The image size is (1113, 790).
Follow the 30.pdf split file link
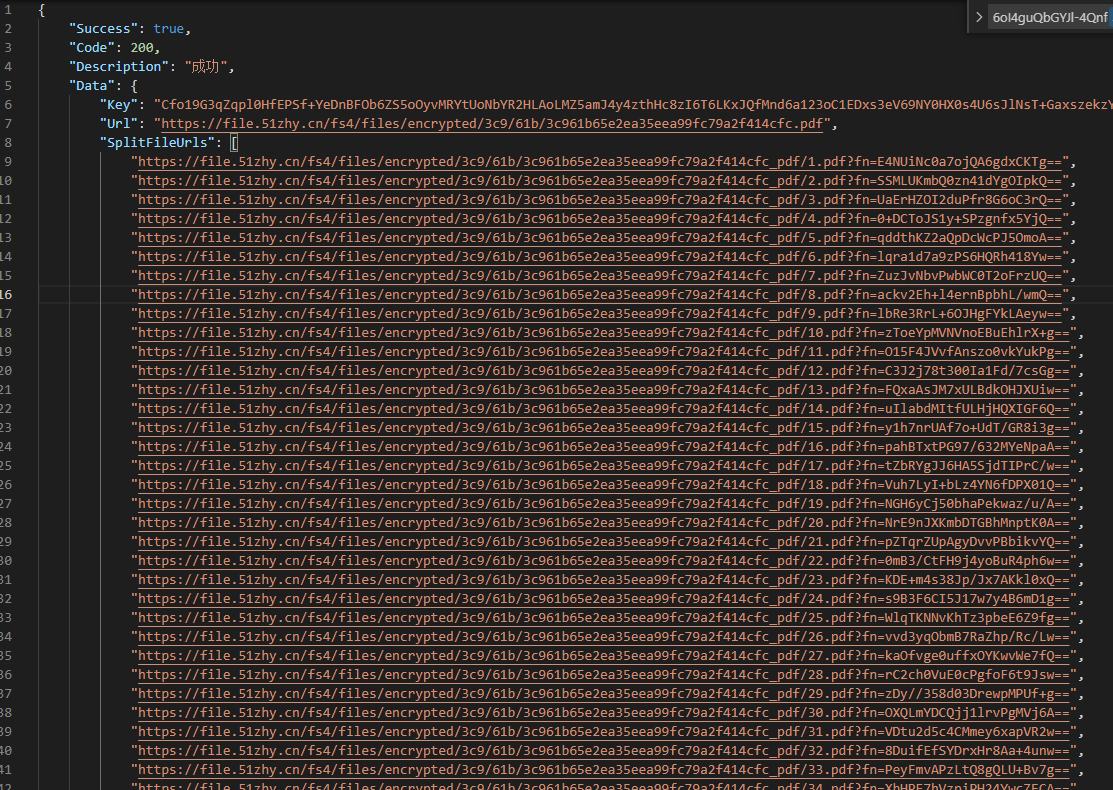click(600, 713)
